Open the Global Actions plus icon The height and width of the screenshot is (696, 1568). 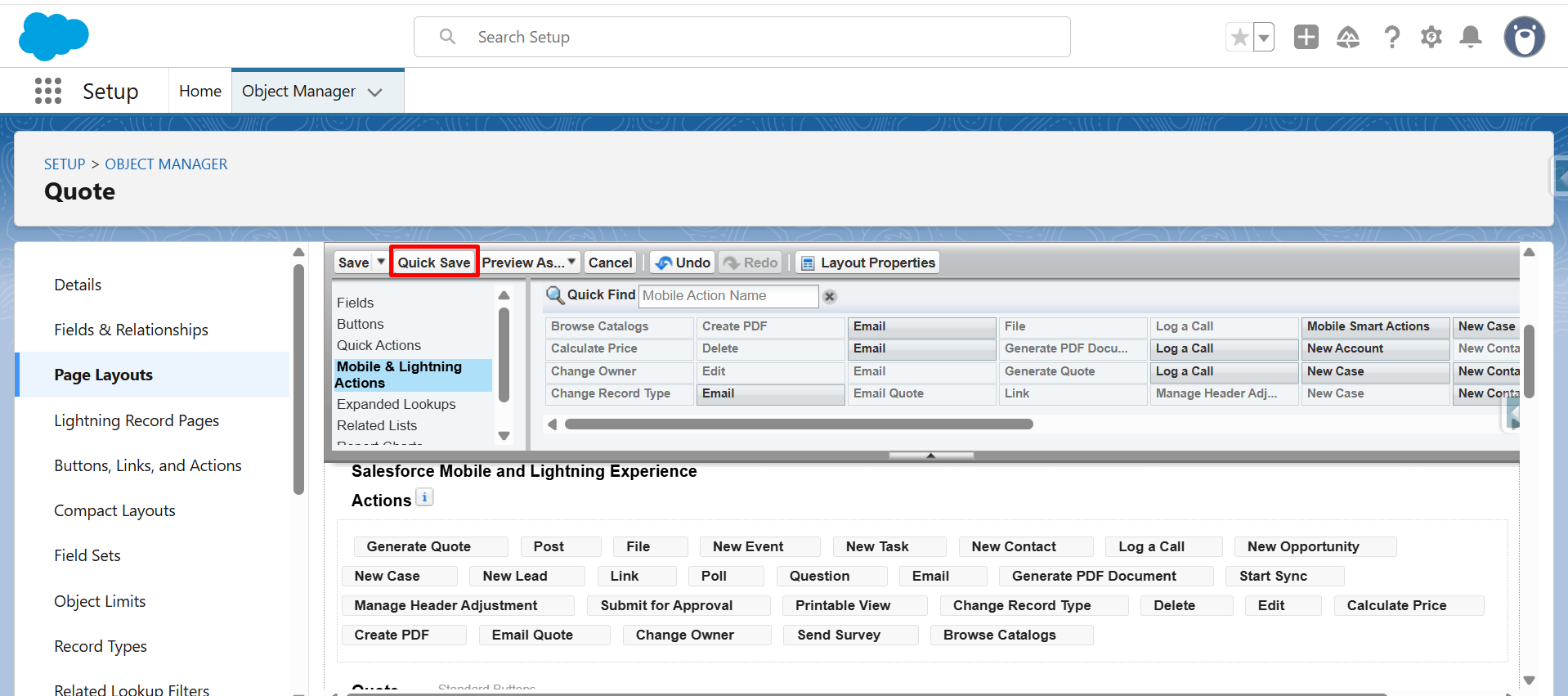[x=1306, y=37]
